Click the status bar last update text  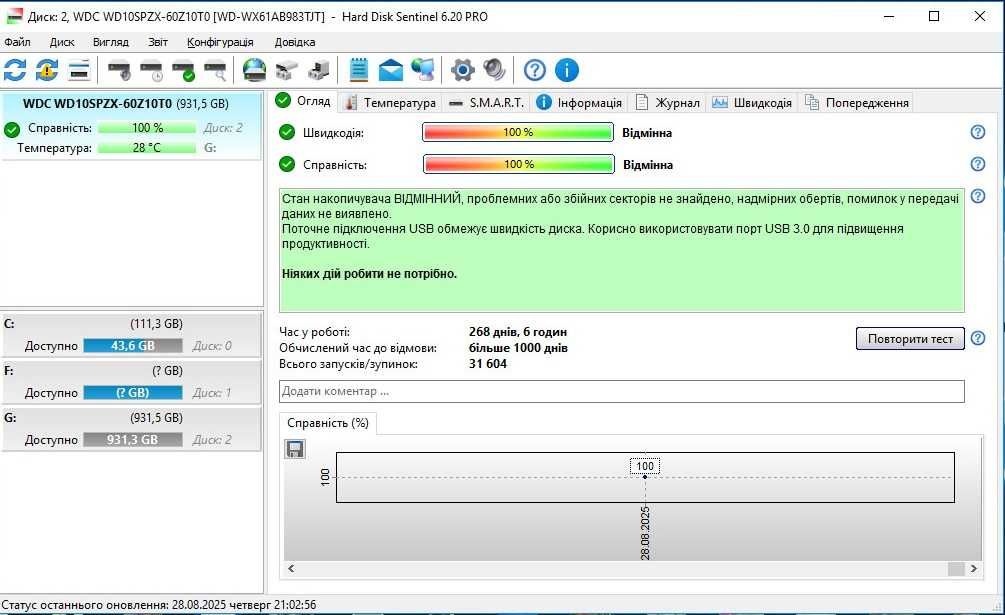[x=159, y=605]
